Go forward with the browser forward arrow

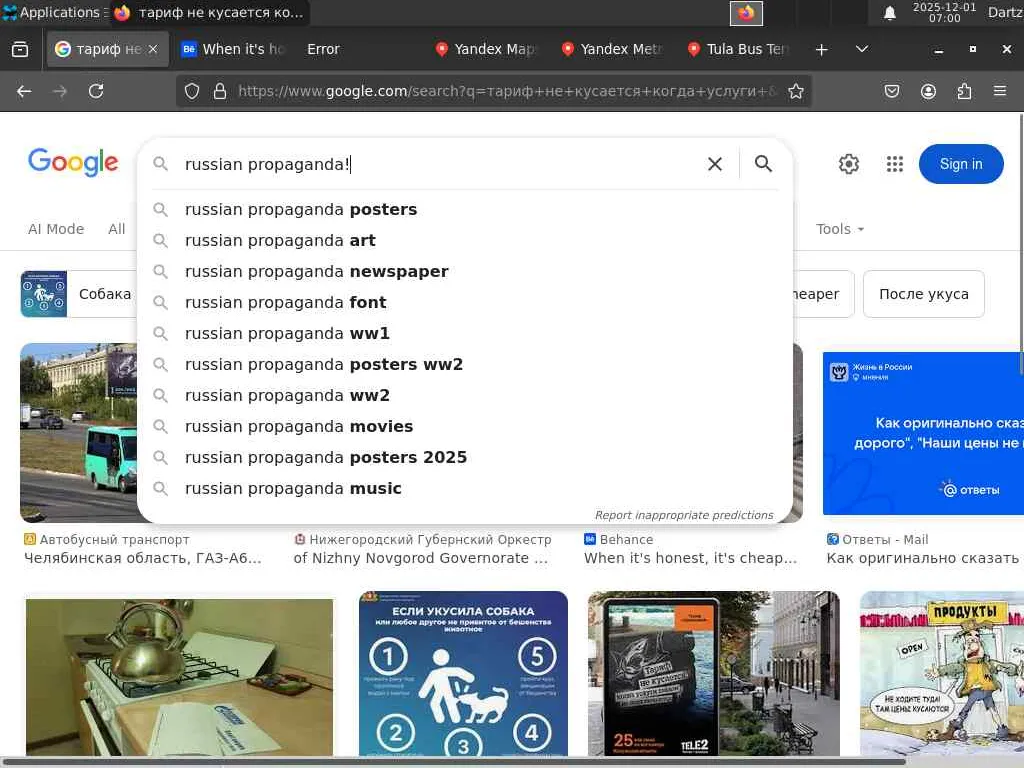point(60,91)
